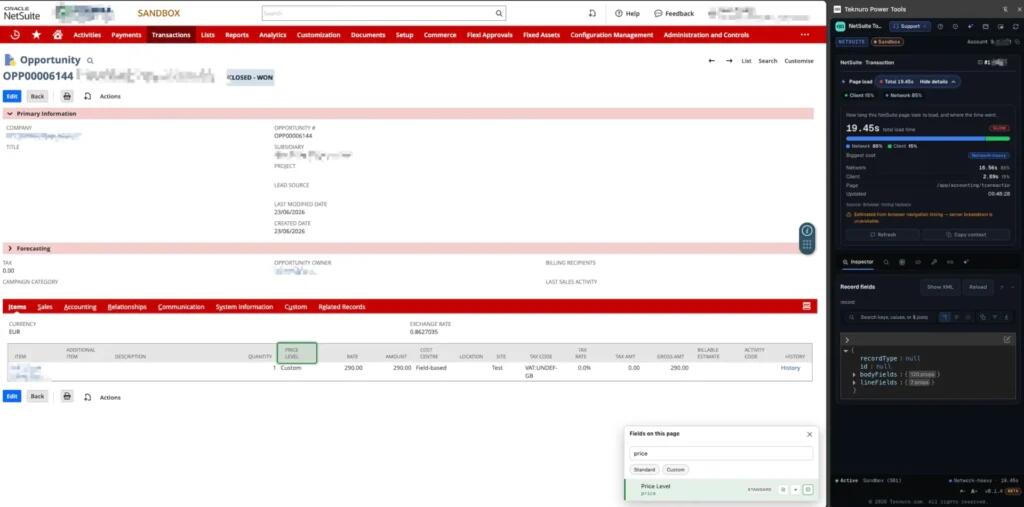Click the subtab layout toggle icon
Image resolution: width=1024 pixels, height=507 pixels.
coord(807,306)
